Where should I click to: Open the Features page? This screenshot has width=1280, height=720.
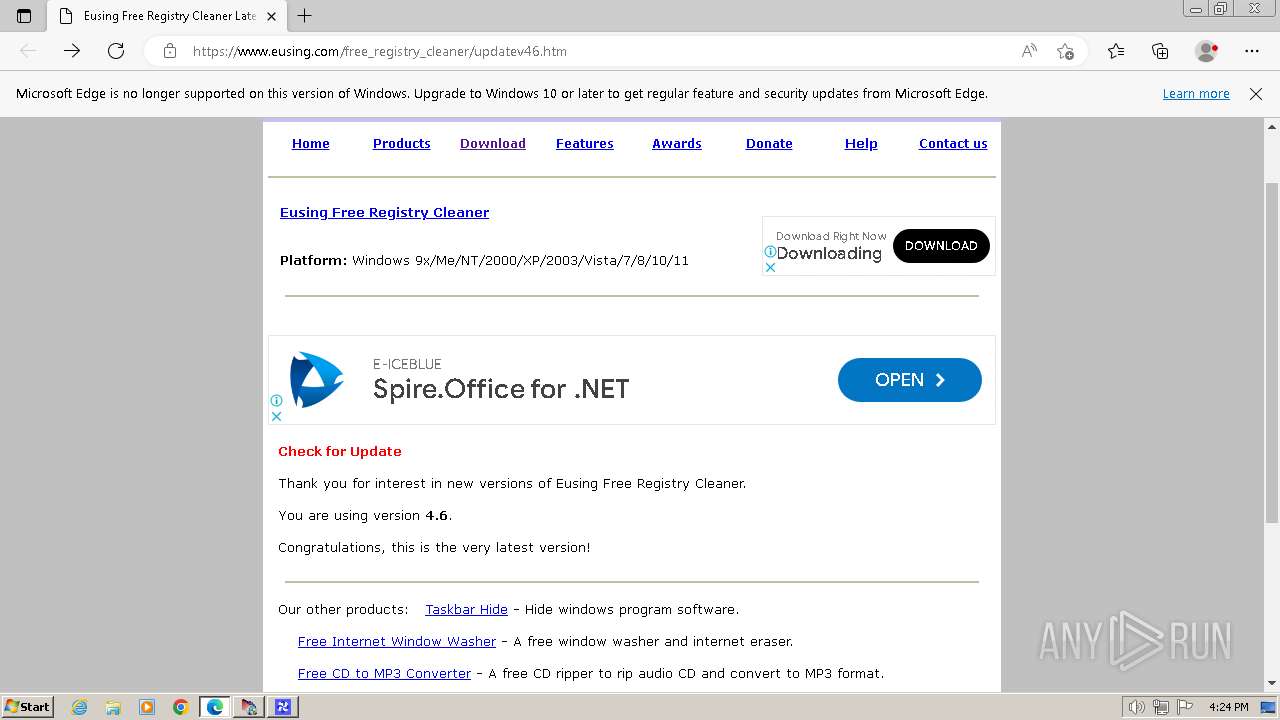(x=585, y=144)
